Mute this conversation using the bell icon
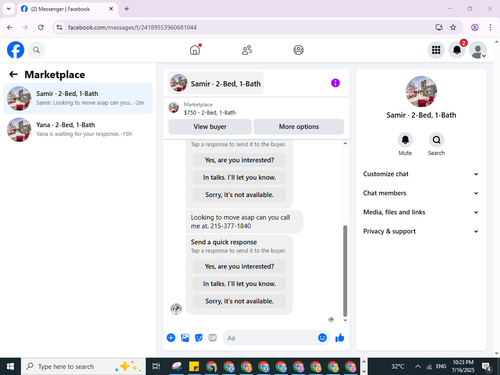 (405, 140)
